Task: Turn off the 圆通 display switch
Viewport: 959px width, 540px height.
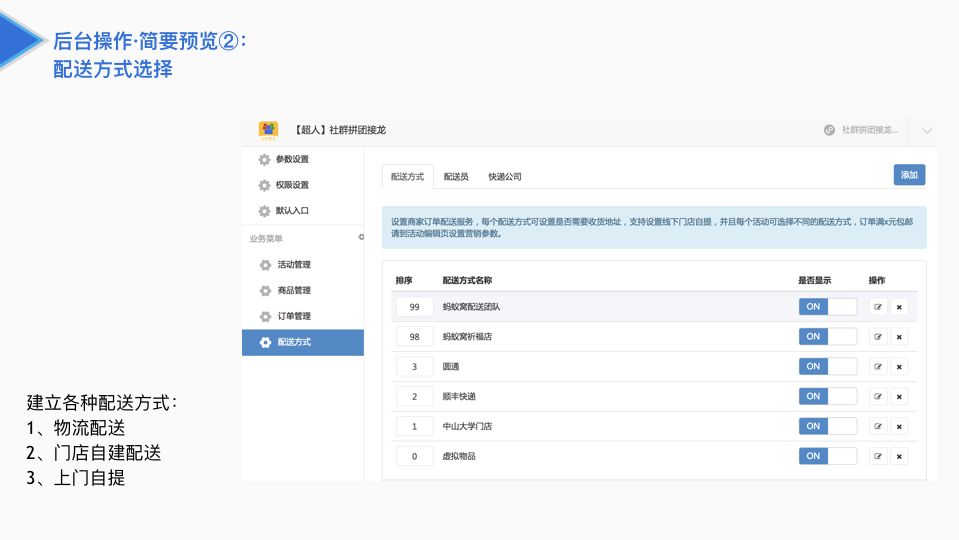Action: tap(828, 366)
